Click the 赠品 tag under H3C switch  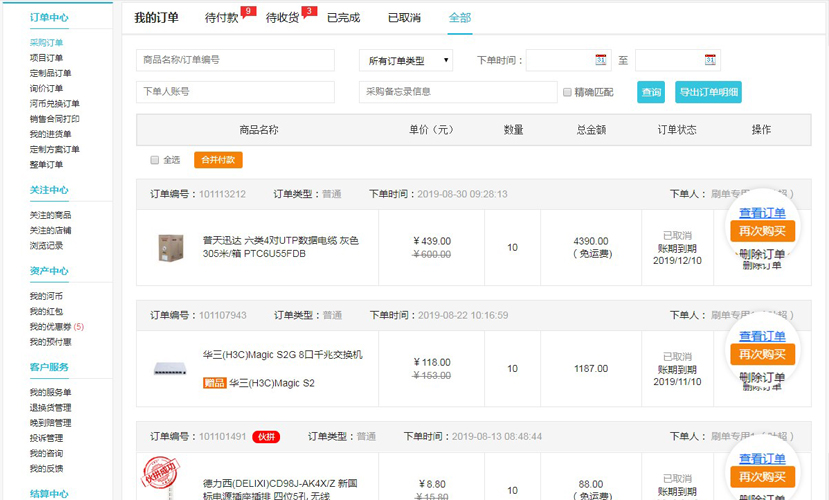click(x=215, y=383)
